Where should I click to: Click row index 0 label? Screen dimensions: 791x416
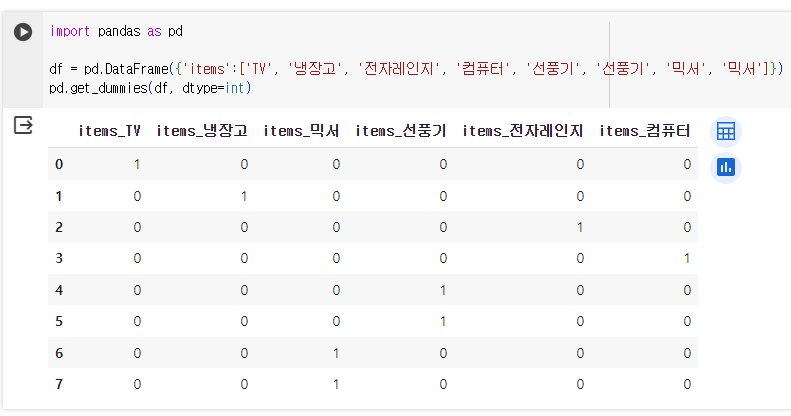tap(59, 164)
